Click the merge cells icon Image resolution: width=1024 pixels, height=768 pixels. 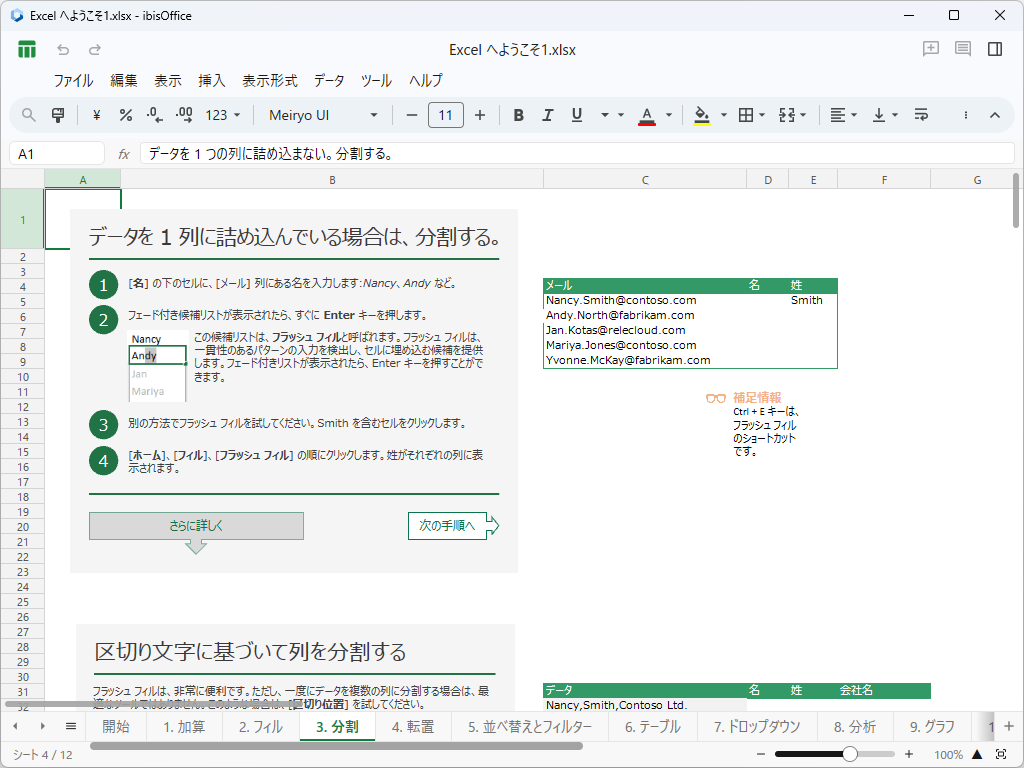pos(787,115)
